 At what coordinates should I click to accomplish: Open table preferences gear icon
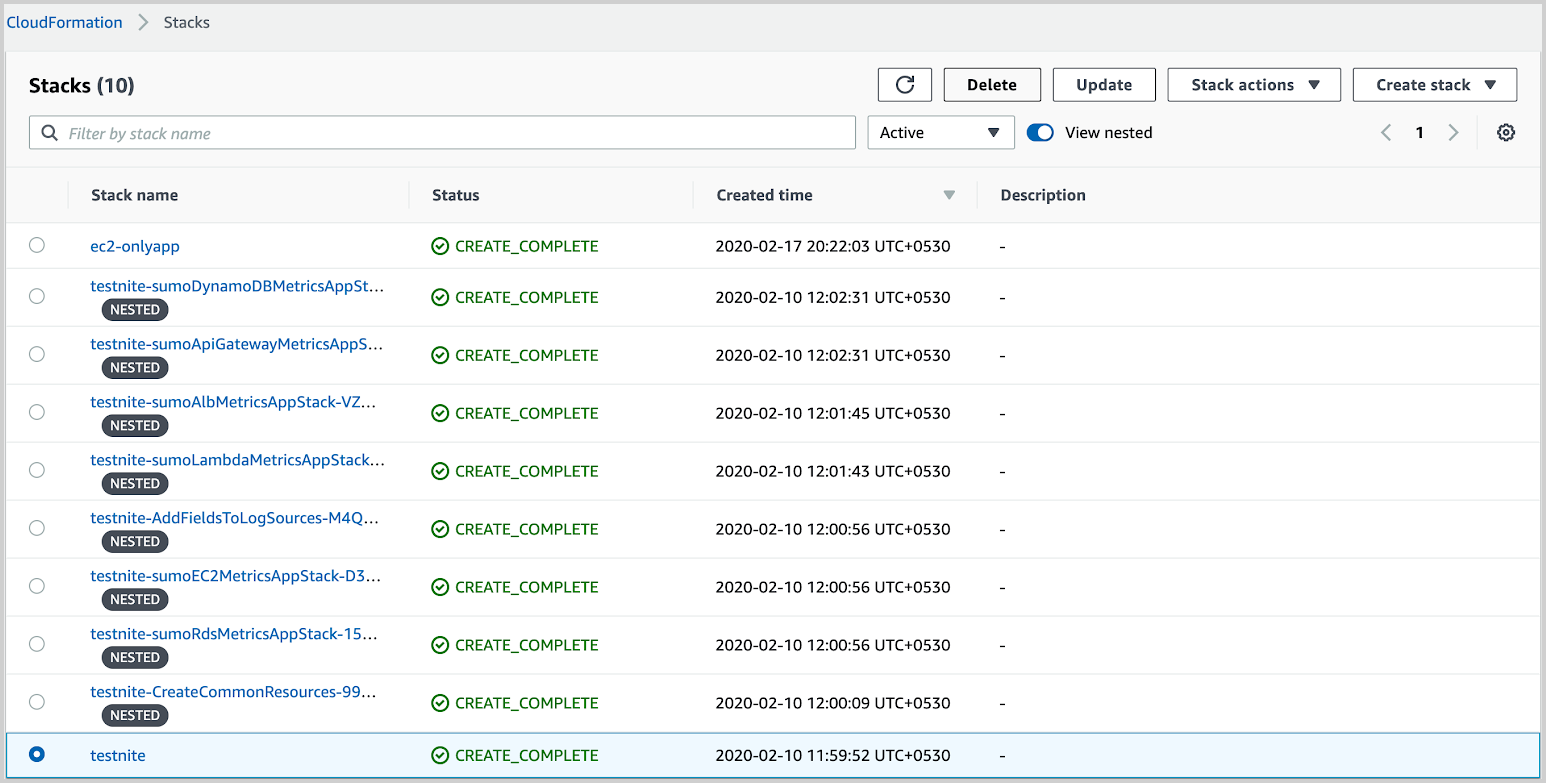[1505, 133]
